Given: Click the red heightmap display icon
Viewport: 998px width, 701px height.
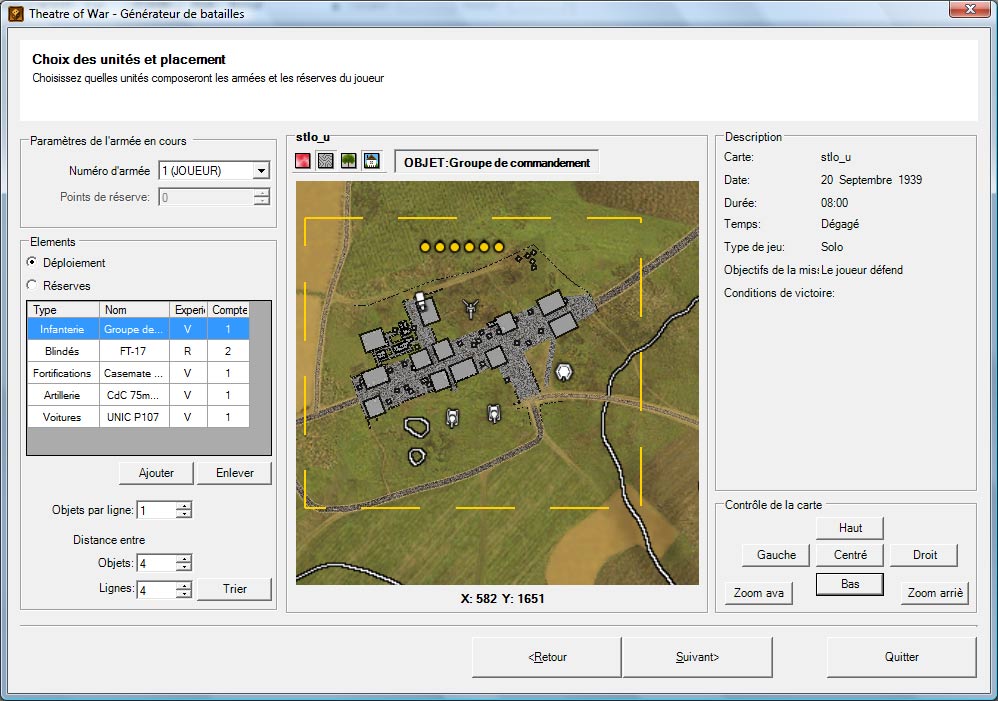Looking at the screenshot, I should pyautogui.click(x=303, y=161).
